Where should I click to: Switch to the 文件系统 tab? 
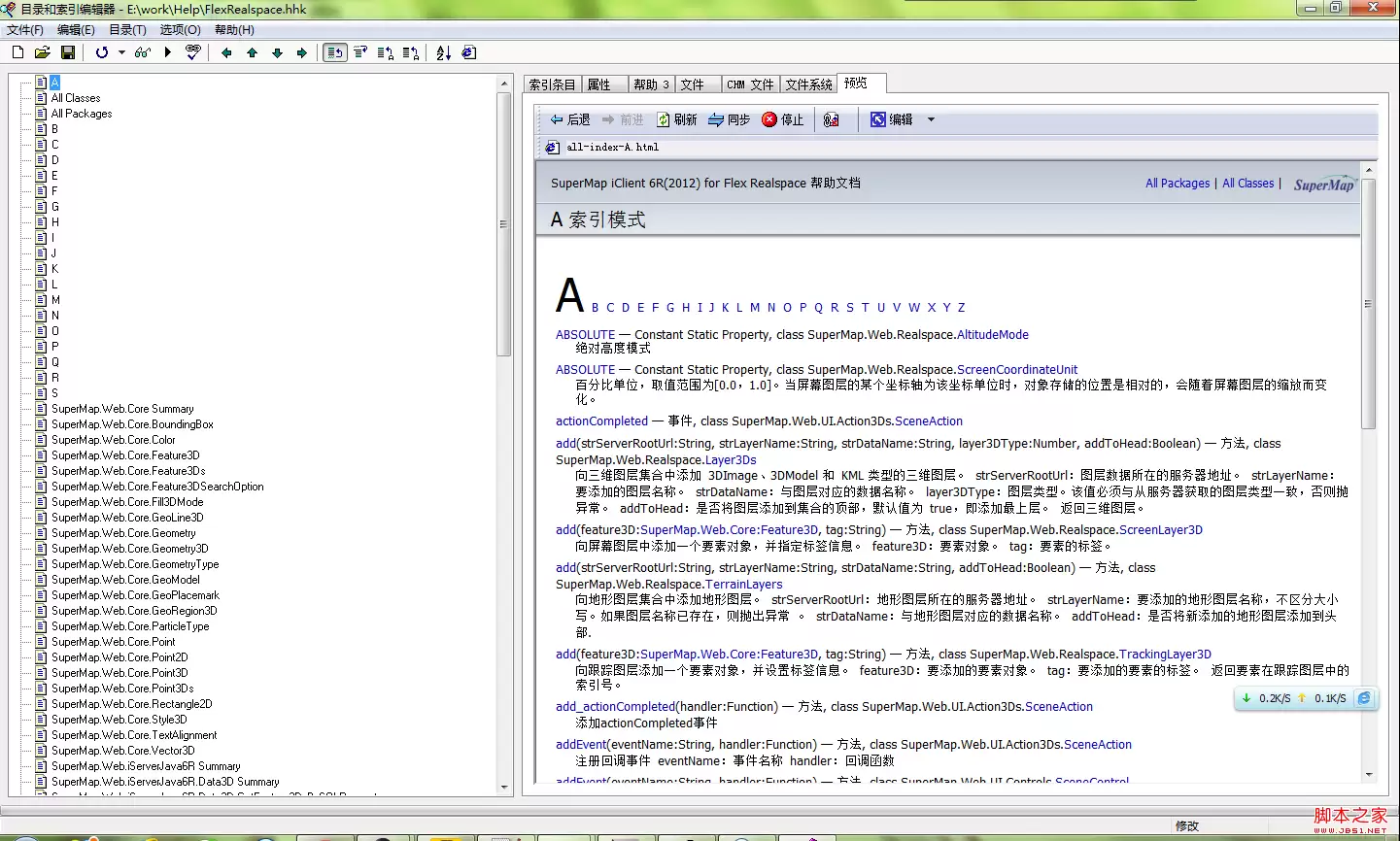tap(808, 84)
